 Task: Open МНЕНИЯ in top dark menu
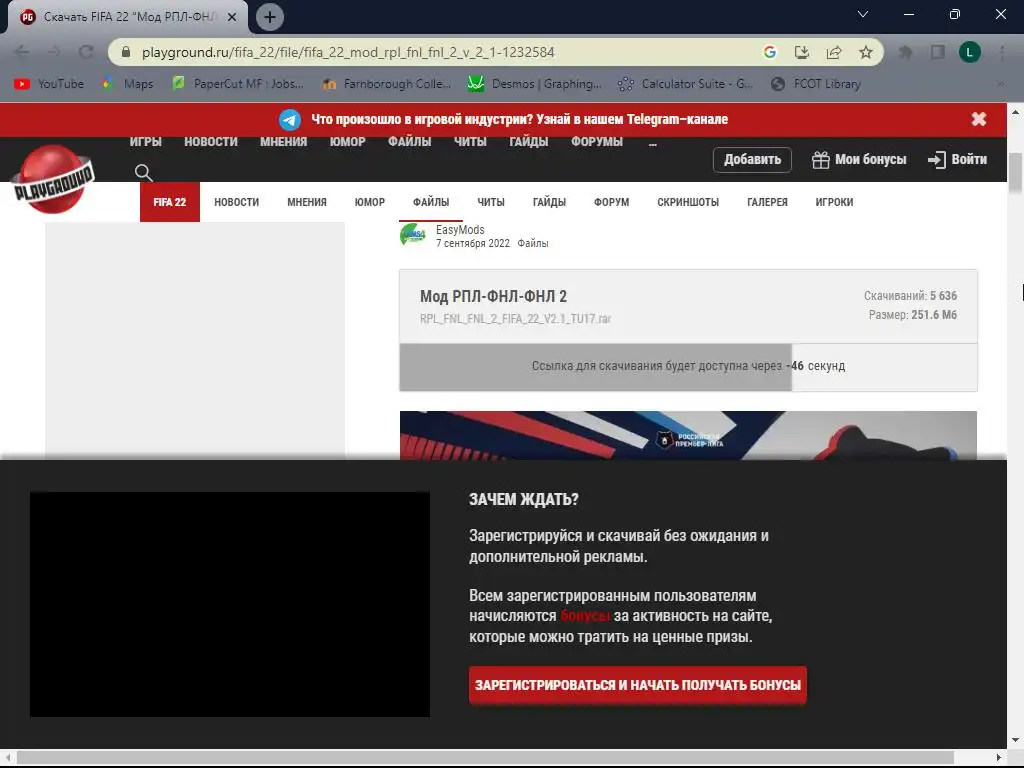tap(283, 142)
